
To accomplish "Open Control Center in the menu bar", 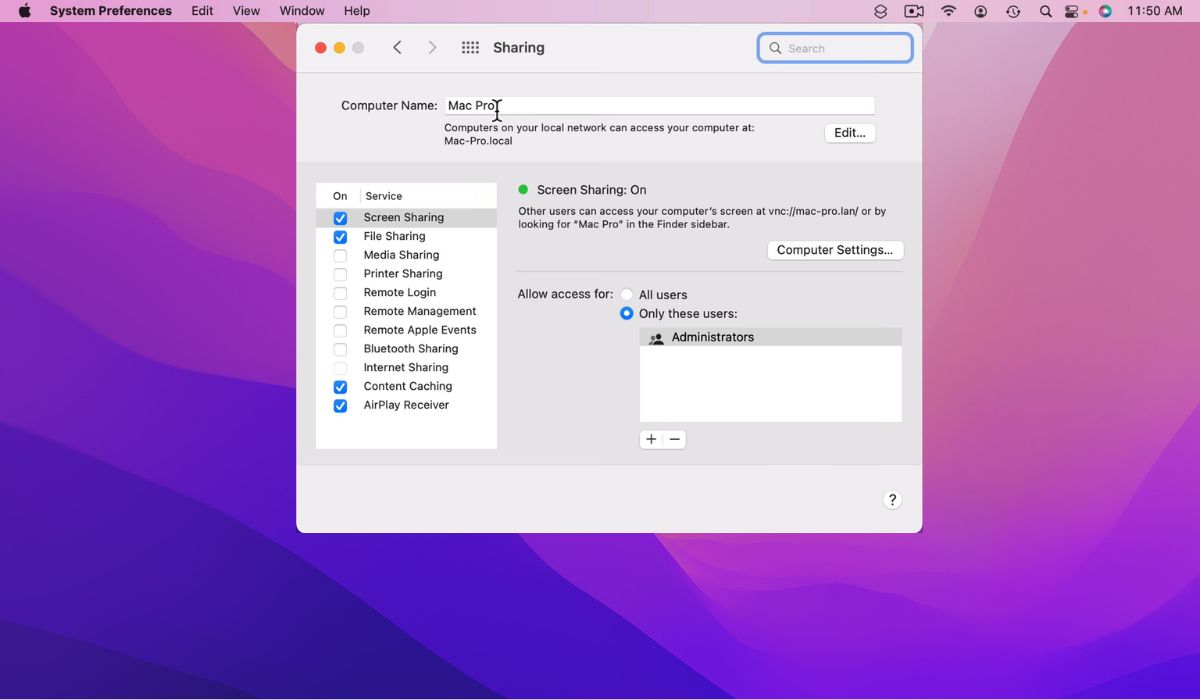I will (x=1074, y=11).
